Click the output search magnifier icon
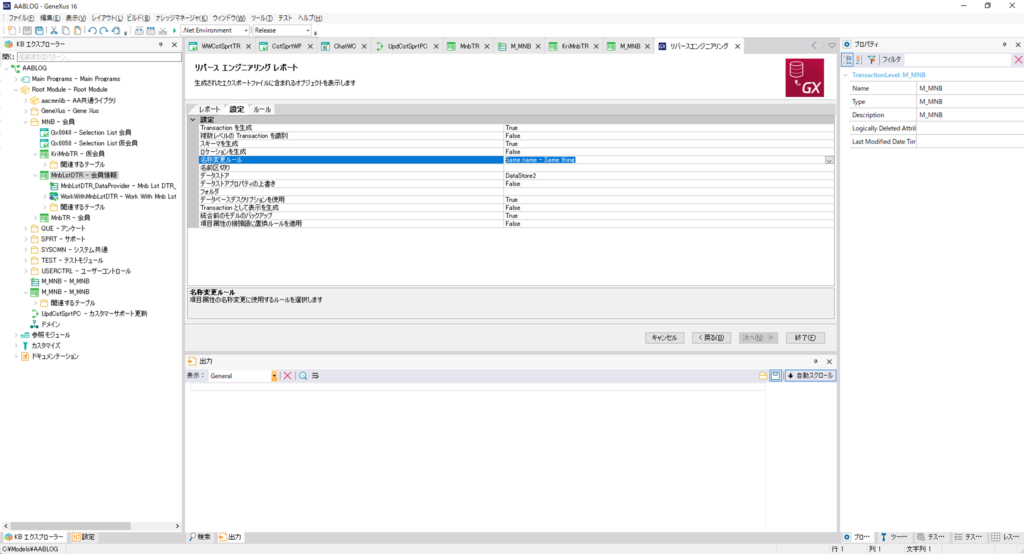Image resolution: width=1024 pixels, height=554 pixels. tap(303, 376)
